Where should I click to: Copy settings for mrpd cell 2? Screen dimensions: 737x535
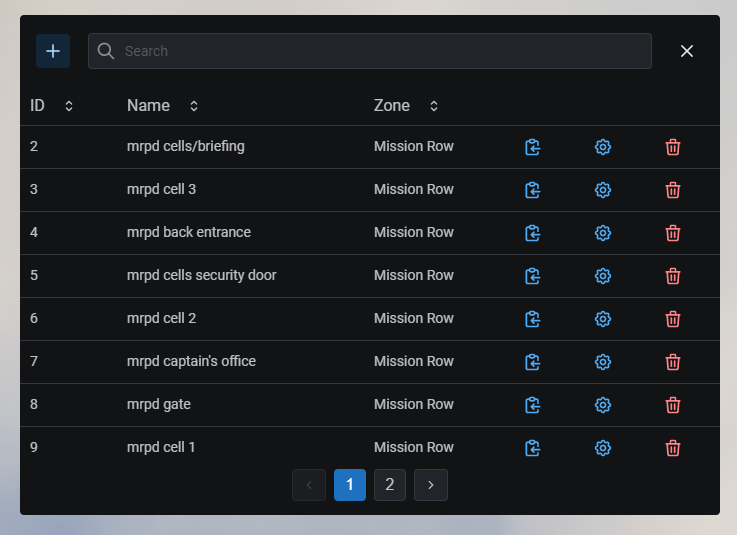pos(533,319)
